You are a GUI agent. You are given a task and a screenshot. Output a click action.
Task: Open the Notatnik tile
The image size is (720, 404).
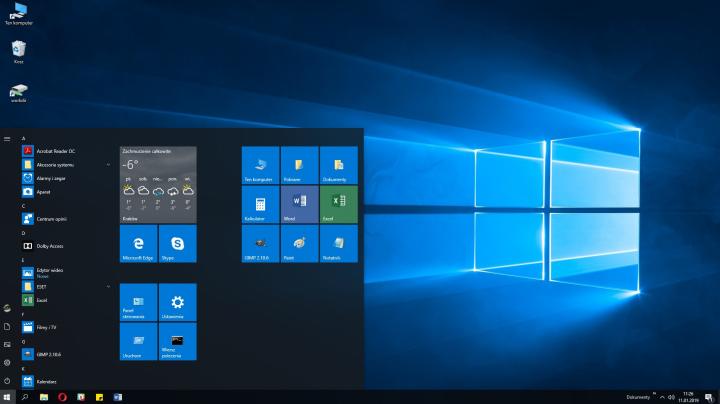(x=338, y=244)
